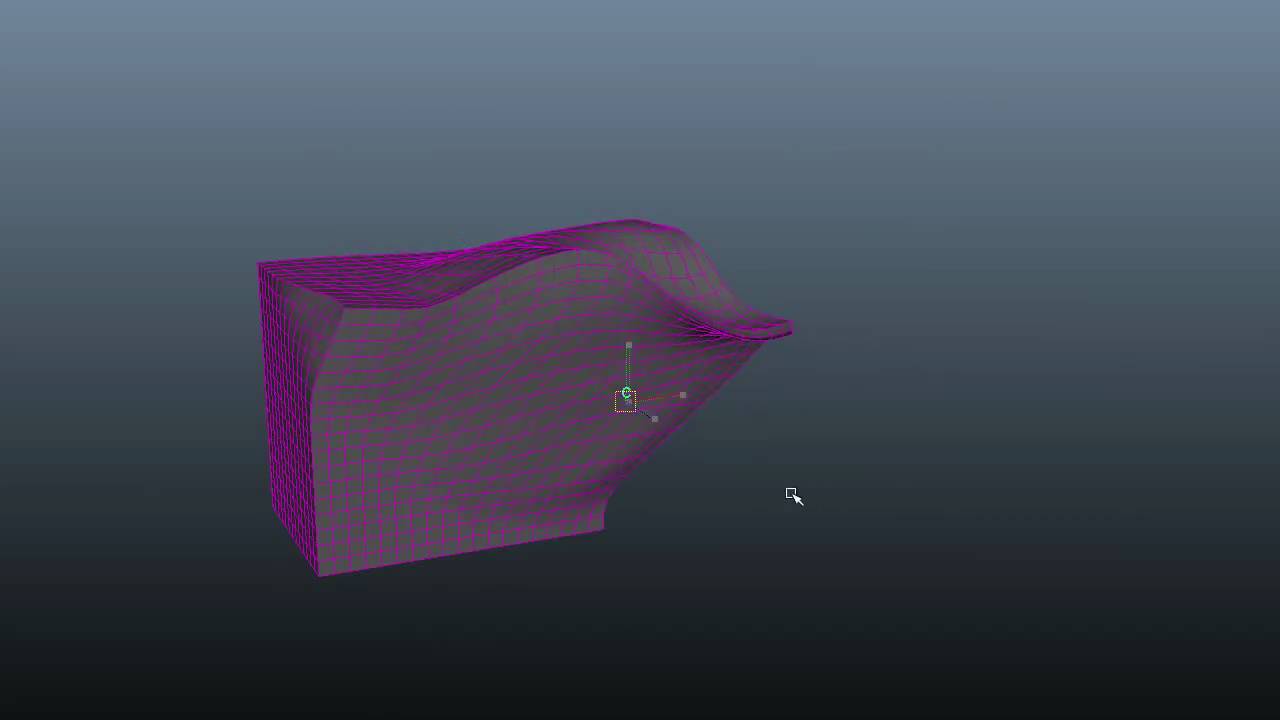The height and width of the screenshot is (720, 1280).
Task: Grab the red horizontal axis manipulator handle
Action: pos(683,395)
